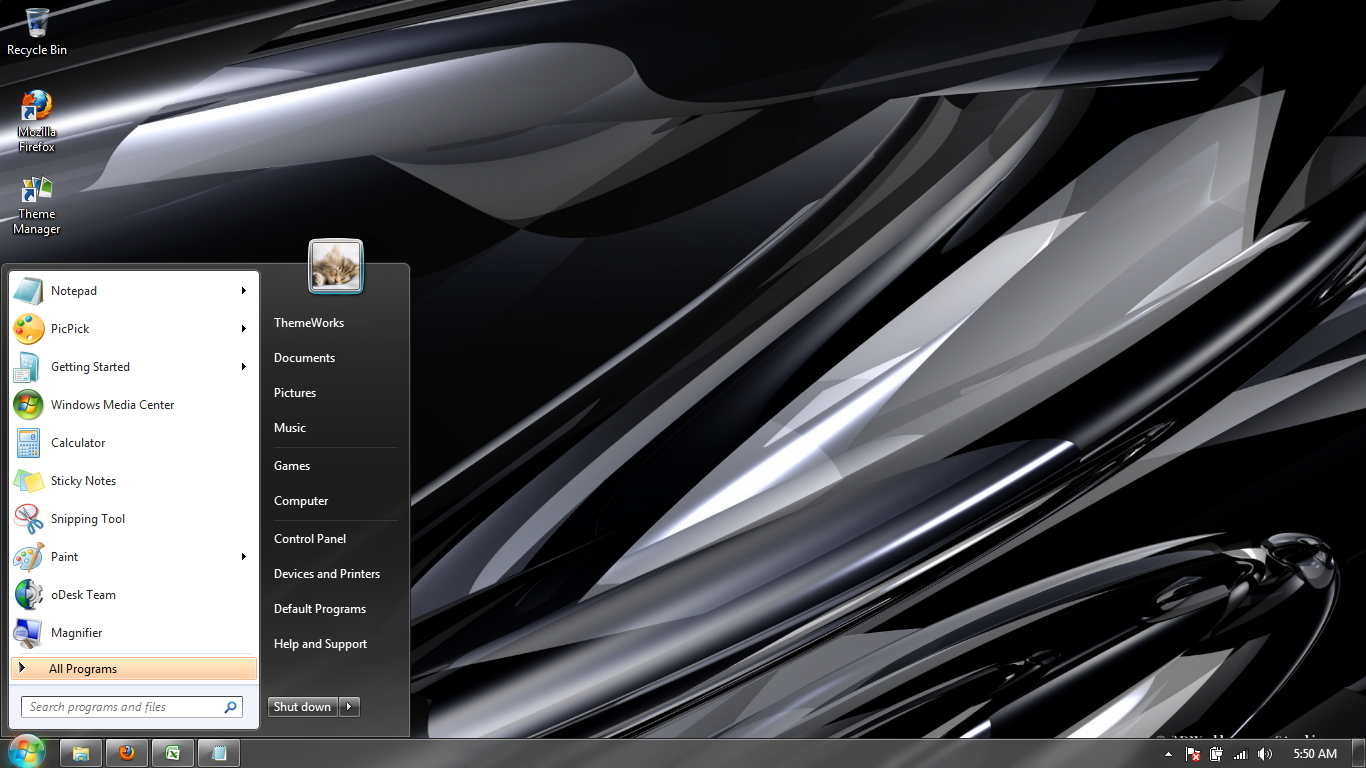This screenshot has height=768, width=1366.
Task: Open Games from the Start menu
Action: [x=292, y=466]
